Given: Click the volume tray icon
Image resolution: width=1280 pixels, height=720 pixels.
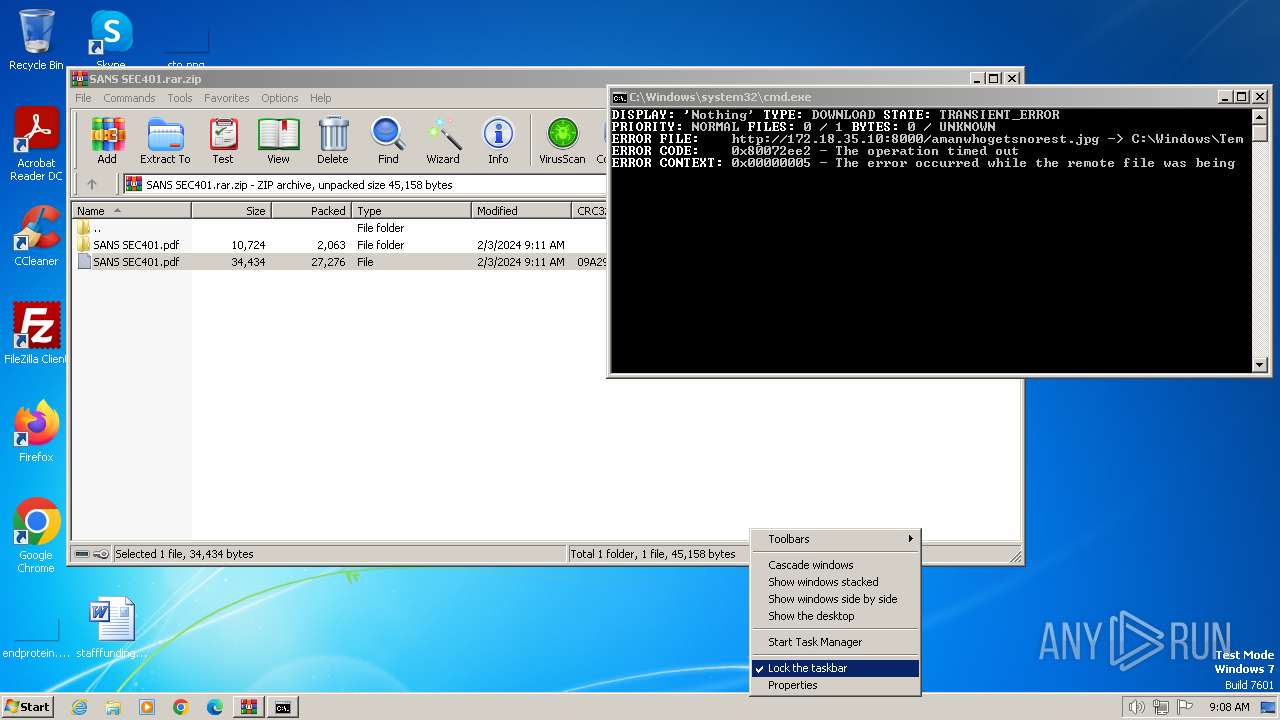Looking at the screenshot, I should [1136, 707].
